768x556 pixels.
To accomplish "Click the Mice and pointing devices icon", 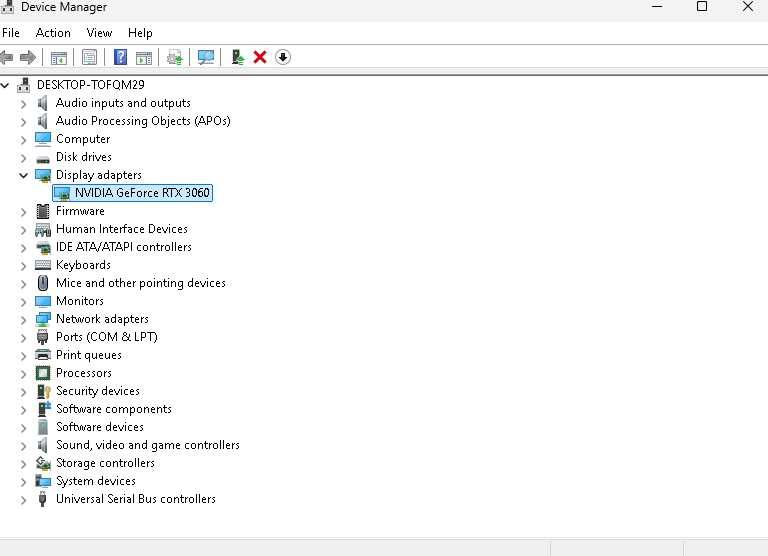I will 43,283.
